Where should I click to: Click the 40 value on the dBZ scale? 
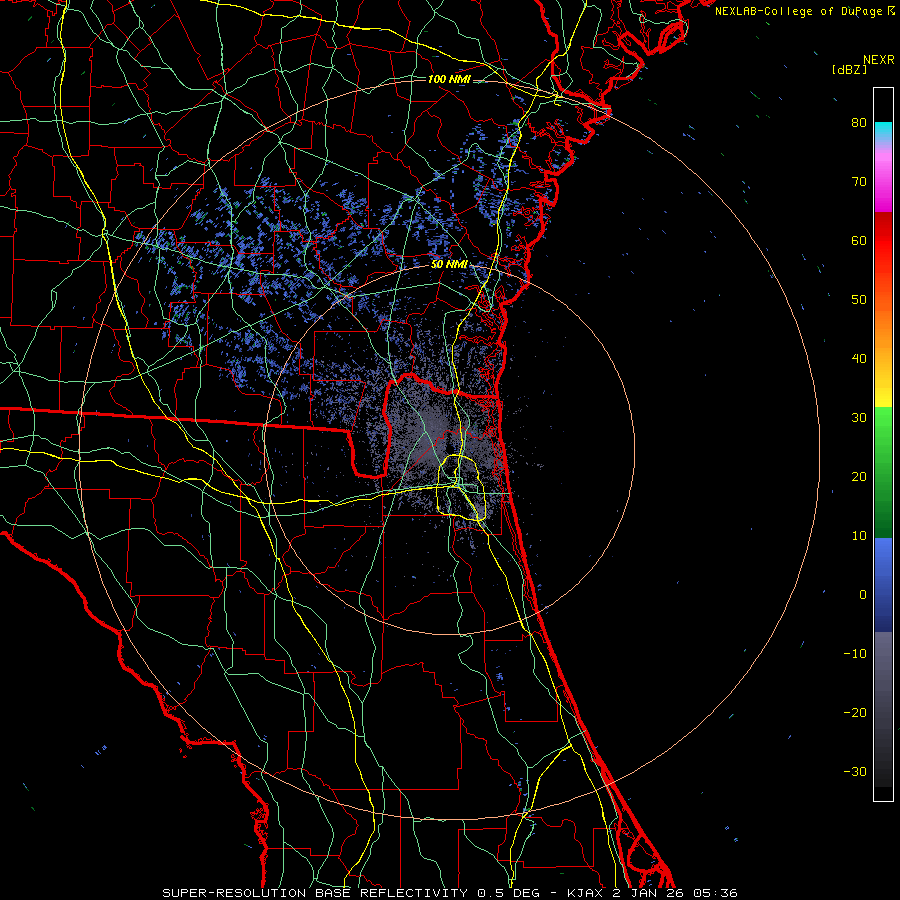(x=859, y=359)
